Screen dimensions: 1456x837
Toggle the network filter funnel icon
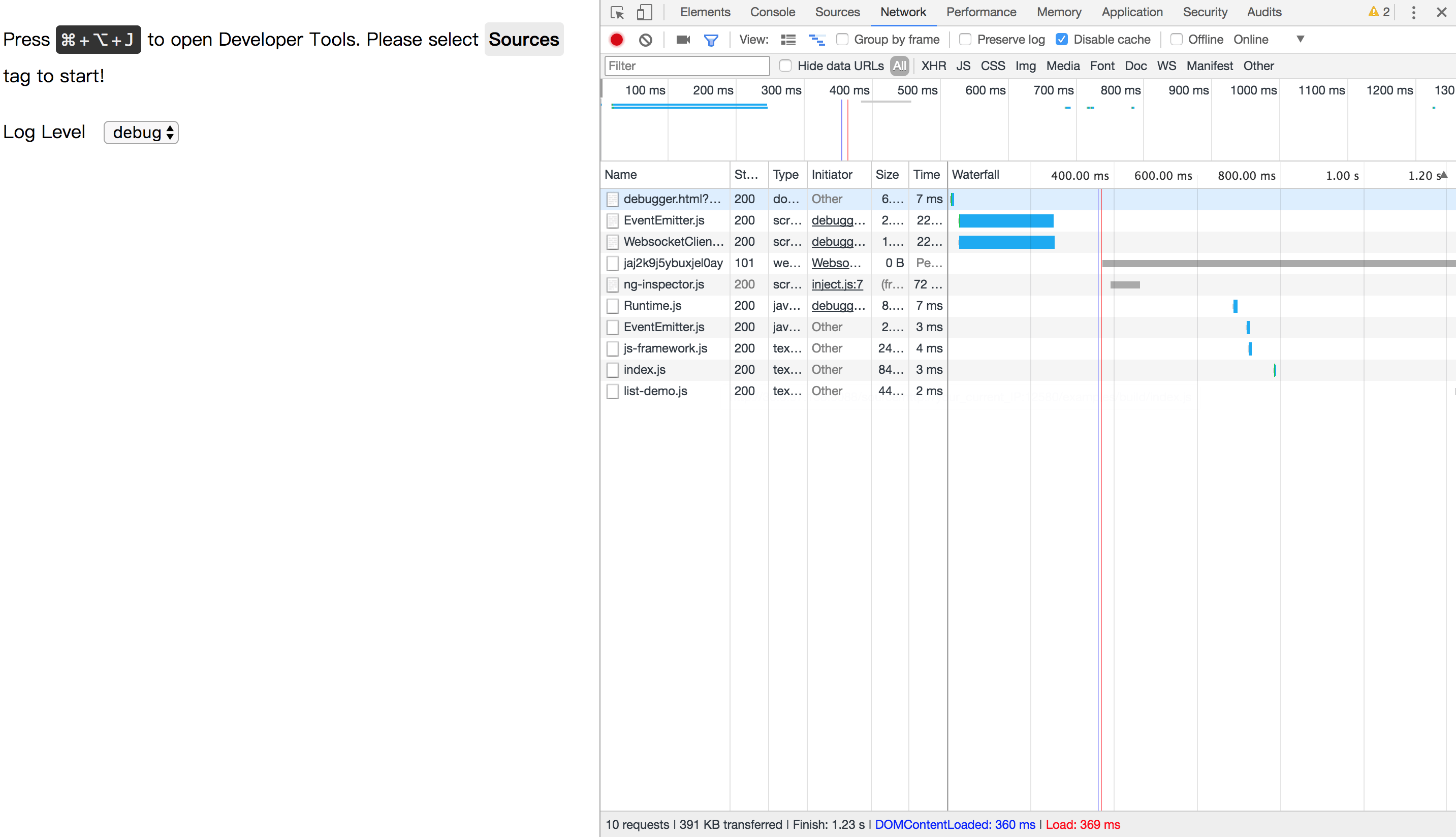pos(711,40)
